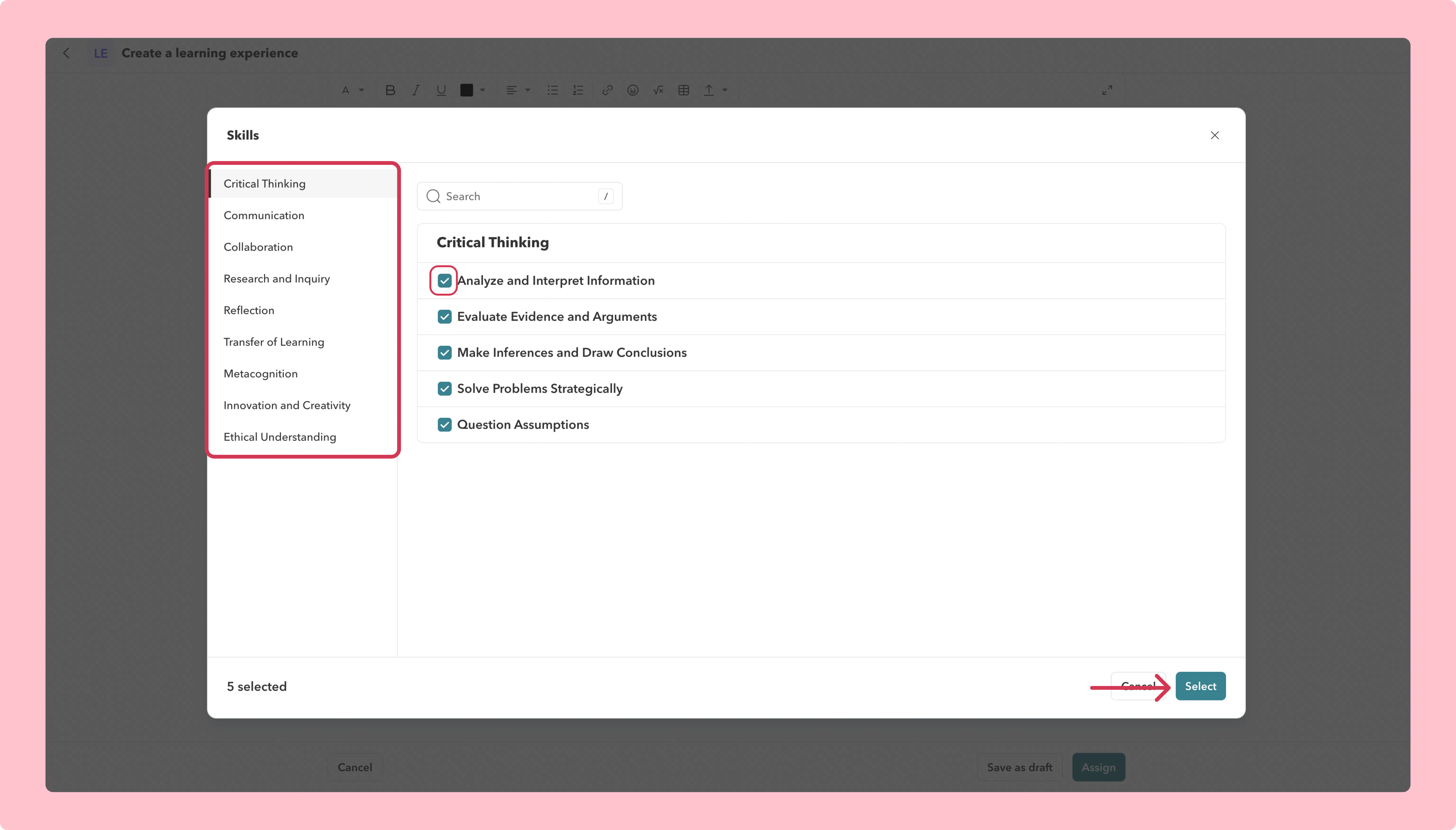Open the alignment dropdown arrow
This screenshot has height=830, width=1456.
[528, 90]
